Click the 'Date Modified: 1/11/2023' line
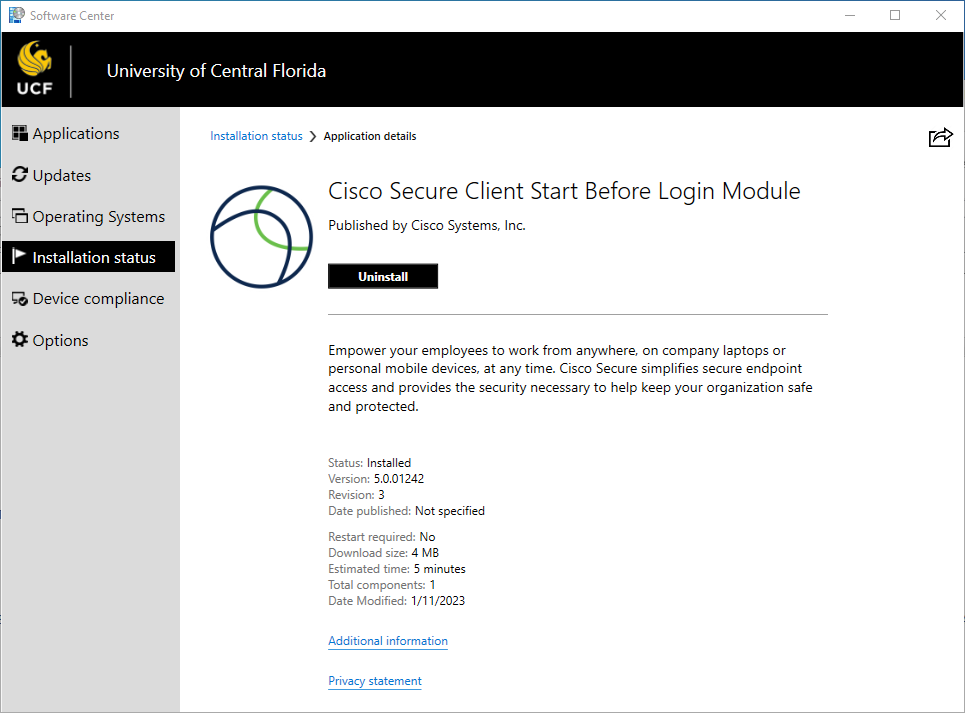The width and height of the screenshot is (965, 713). [x=396, y=600]
